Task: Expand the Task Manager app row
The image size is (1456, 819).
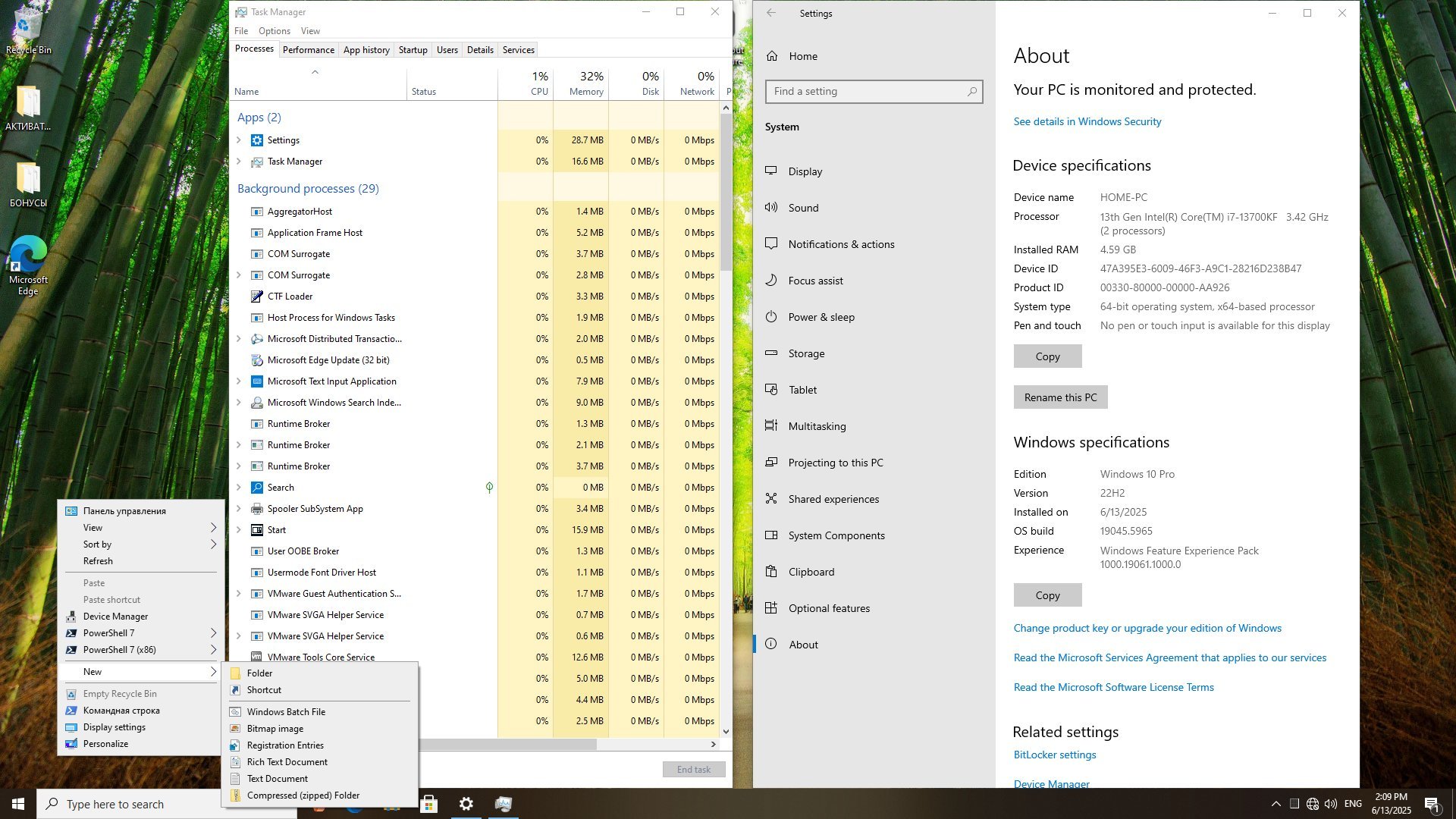Action: pyautogui.click(x=239, y=162)
